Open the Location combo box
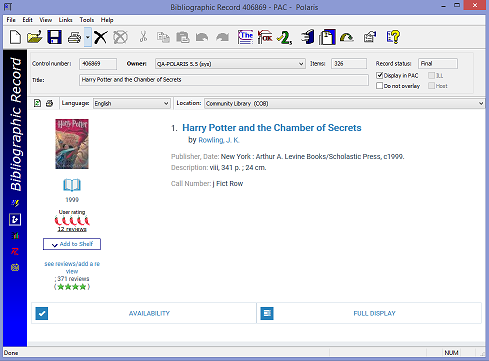The width and height of the screenshot is (489, 361). 345,103
